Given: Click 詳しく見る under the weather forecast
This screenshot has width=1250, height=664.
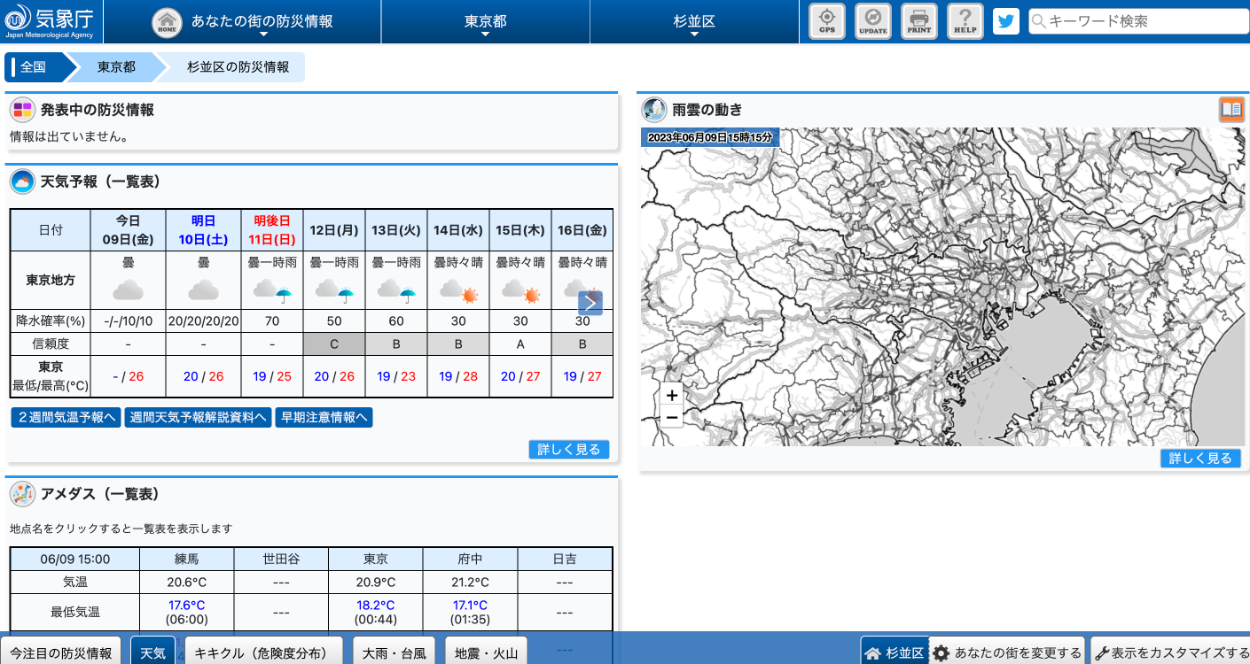Looking at the screenshot, I should [x=568, y=449].
